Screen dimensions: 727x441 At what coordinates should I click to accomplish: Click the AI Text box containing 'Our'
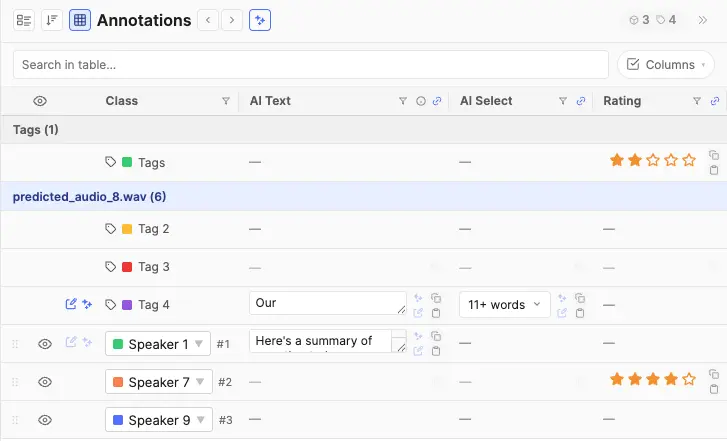tap(327, 303)
